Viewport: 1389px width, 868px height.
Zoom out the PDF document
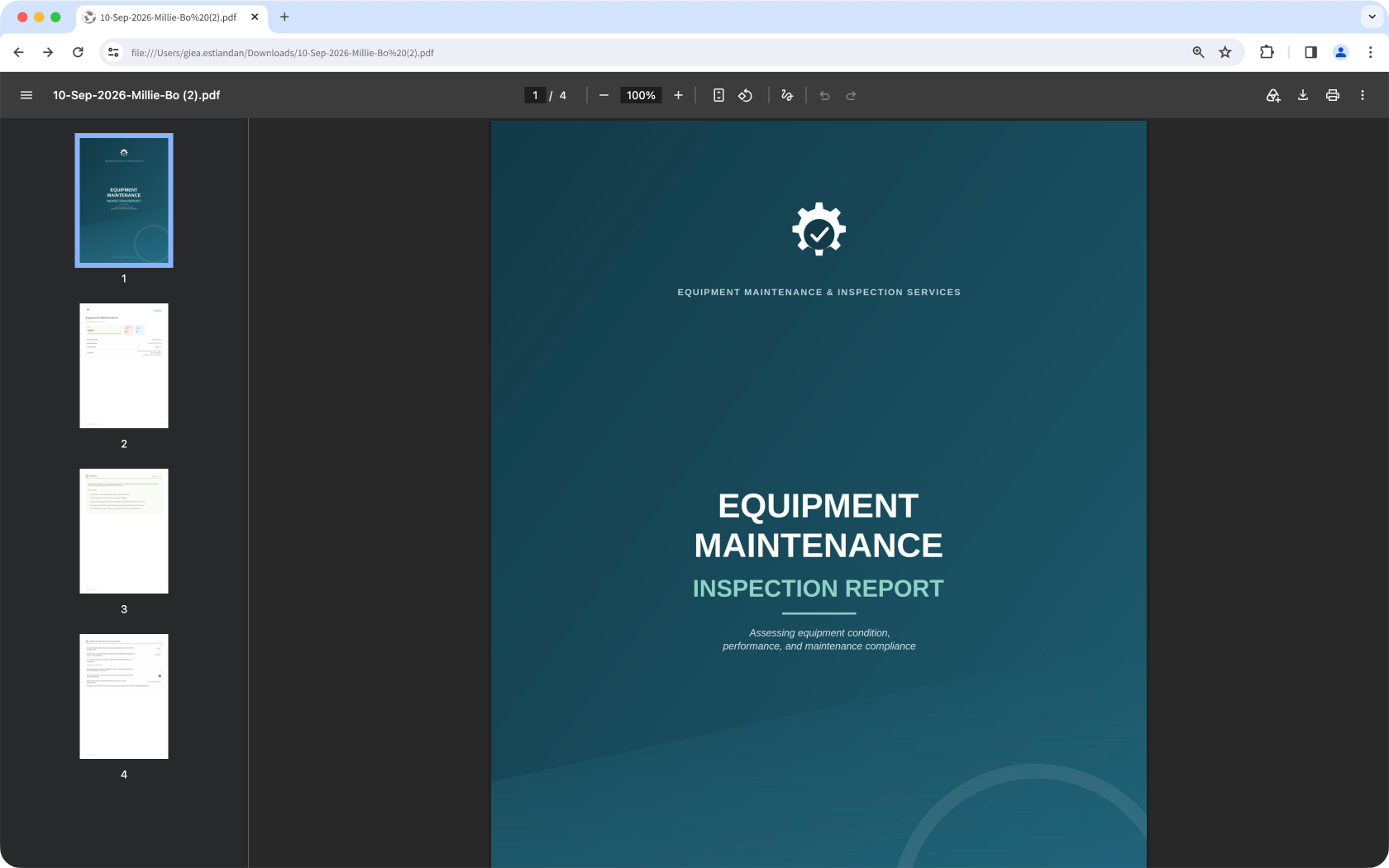coord(604,95)
